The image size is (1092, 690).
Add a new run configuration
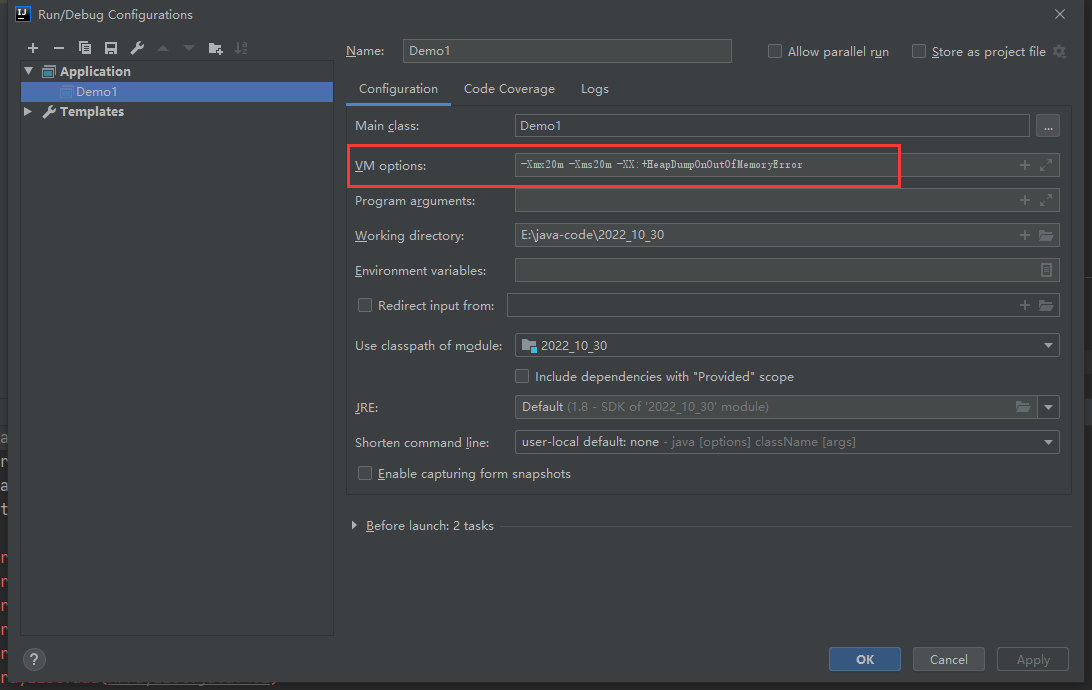(32, 48)
